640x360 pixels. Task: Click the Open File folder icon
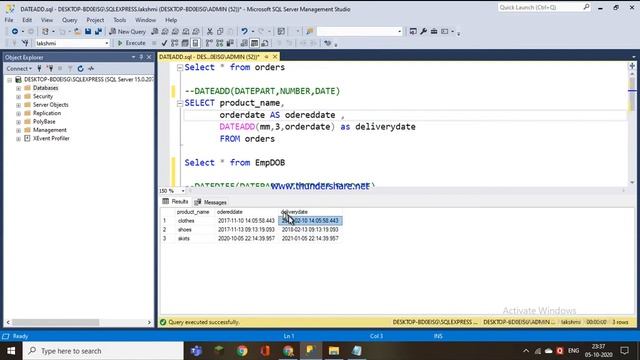(x=77, y=31)
